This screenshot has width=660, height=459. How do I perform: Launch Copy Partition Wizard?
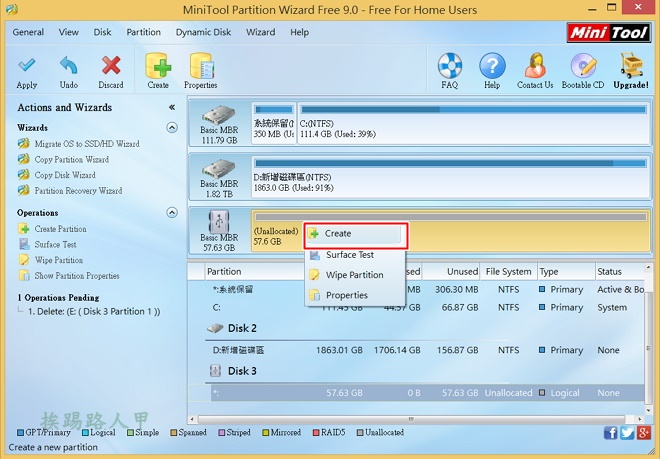pos(72,159)
